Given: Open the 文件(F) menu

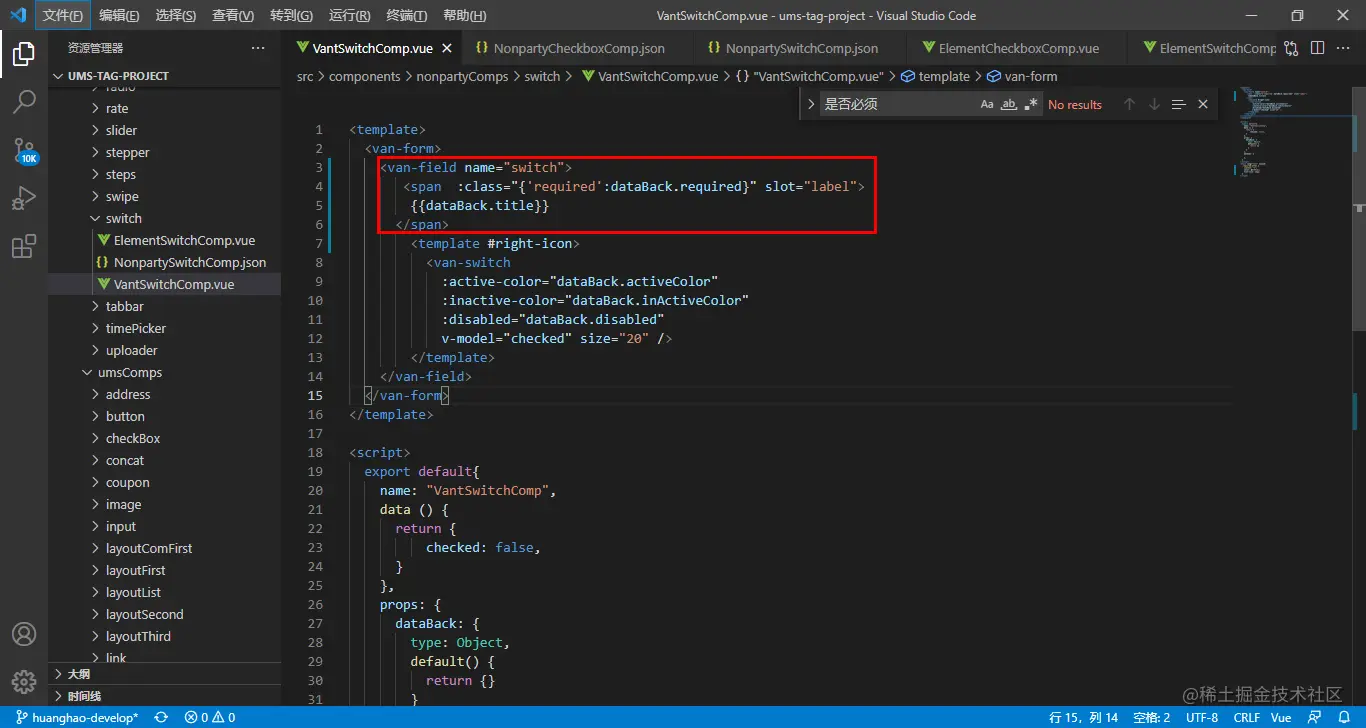Looking at the screenshot, I should tap(63, 16).
